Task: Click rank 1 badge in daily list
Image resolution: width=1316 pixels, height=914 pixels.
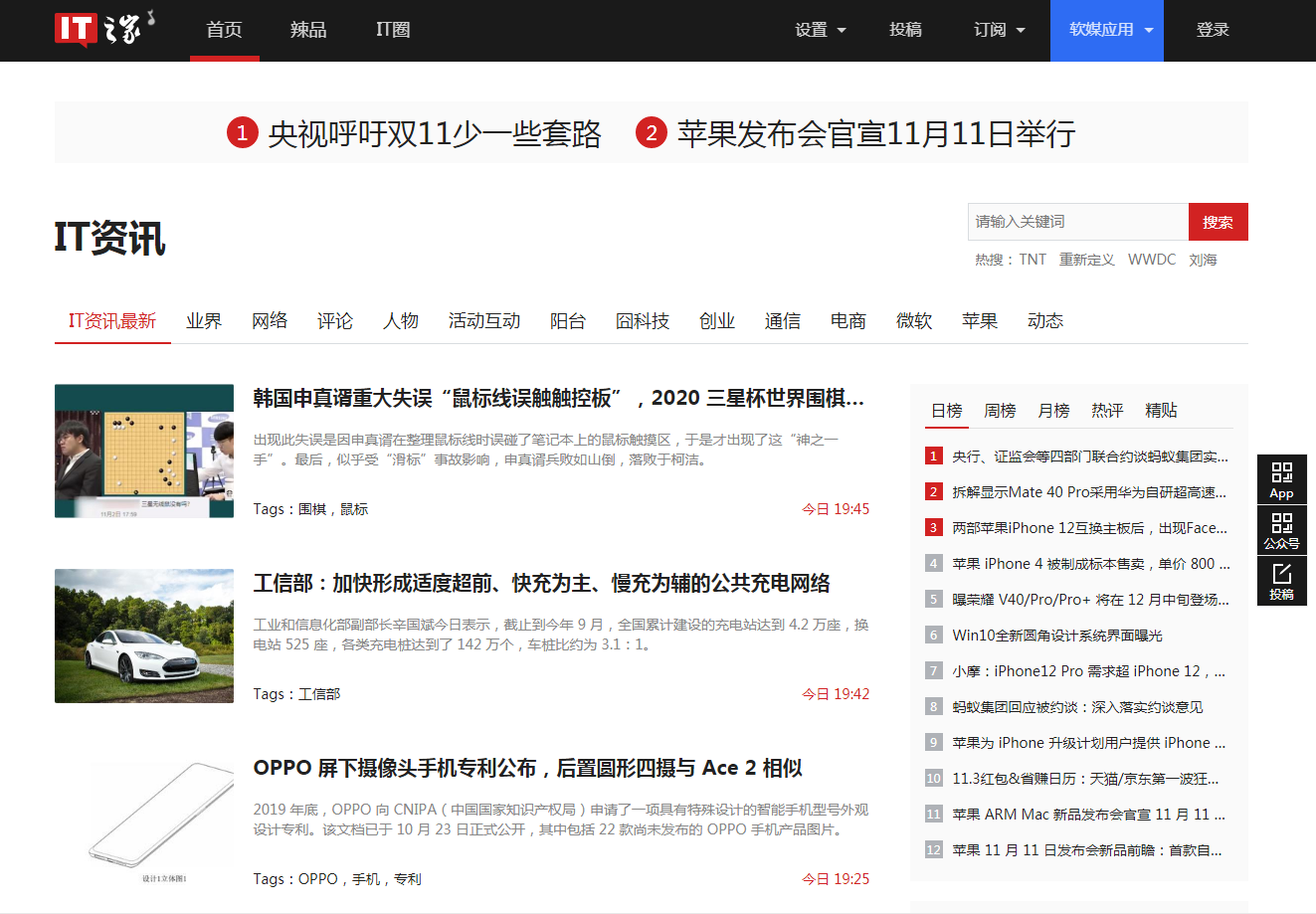Action: point(933,457)
